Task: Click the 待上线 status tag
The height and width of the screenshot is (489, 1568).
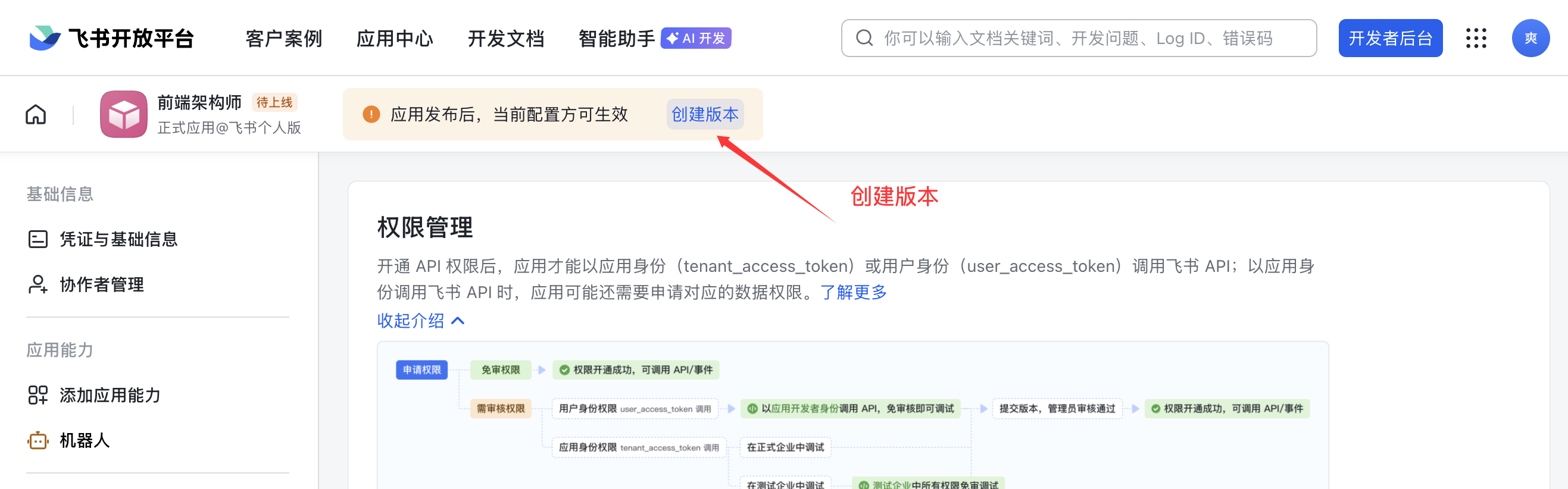Action: click(274, 102)
